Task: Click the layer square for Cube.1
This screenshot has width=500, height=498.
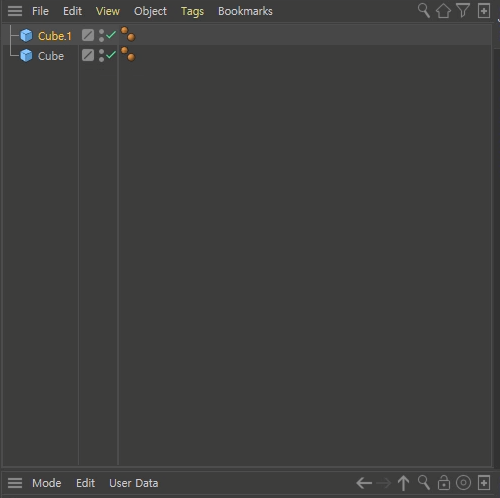Action: [x=88, y=35]
